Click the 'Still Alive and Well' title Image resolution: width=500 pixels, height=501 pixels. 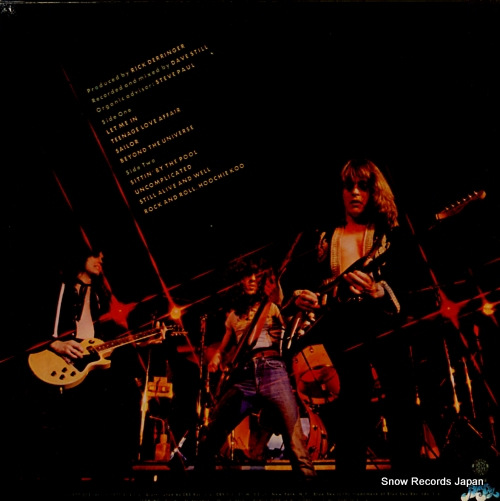point(175,185)
